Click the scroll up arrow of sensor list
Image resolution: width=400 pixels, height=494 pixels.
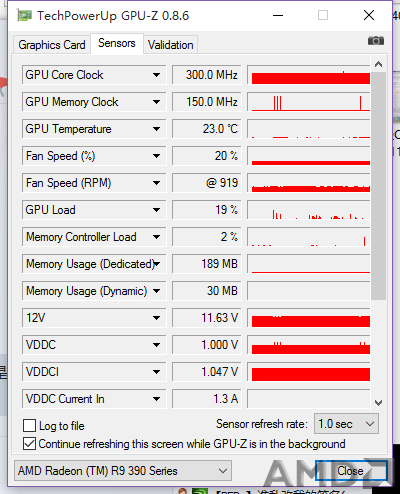click(378, 64)
